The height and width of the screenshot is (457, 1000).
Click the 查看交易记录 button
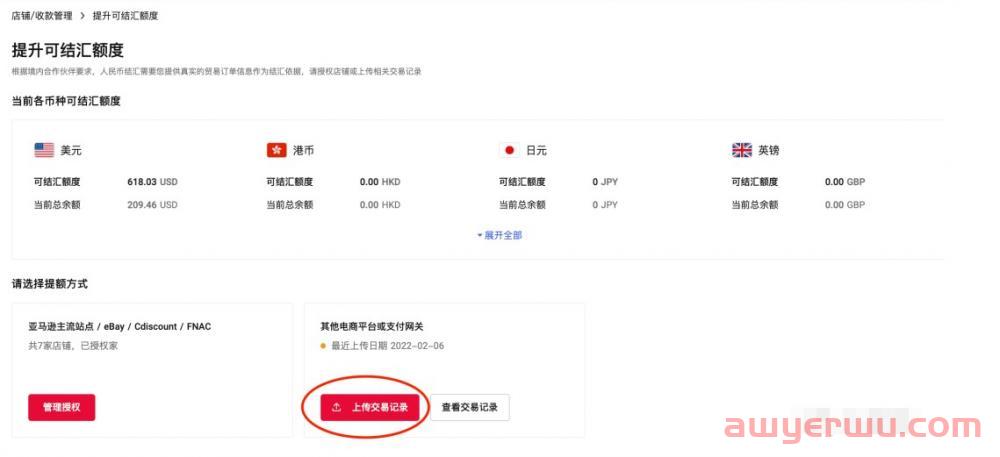click(x=470, y=407)
